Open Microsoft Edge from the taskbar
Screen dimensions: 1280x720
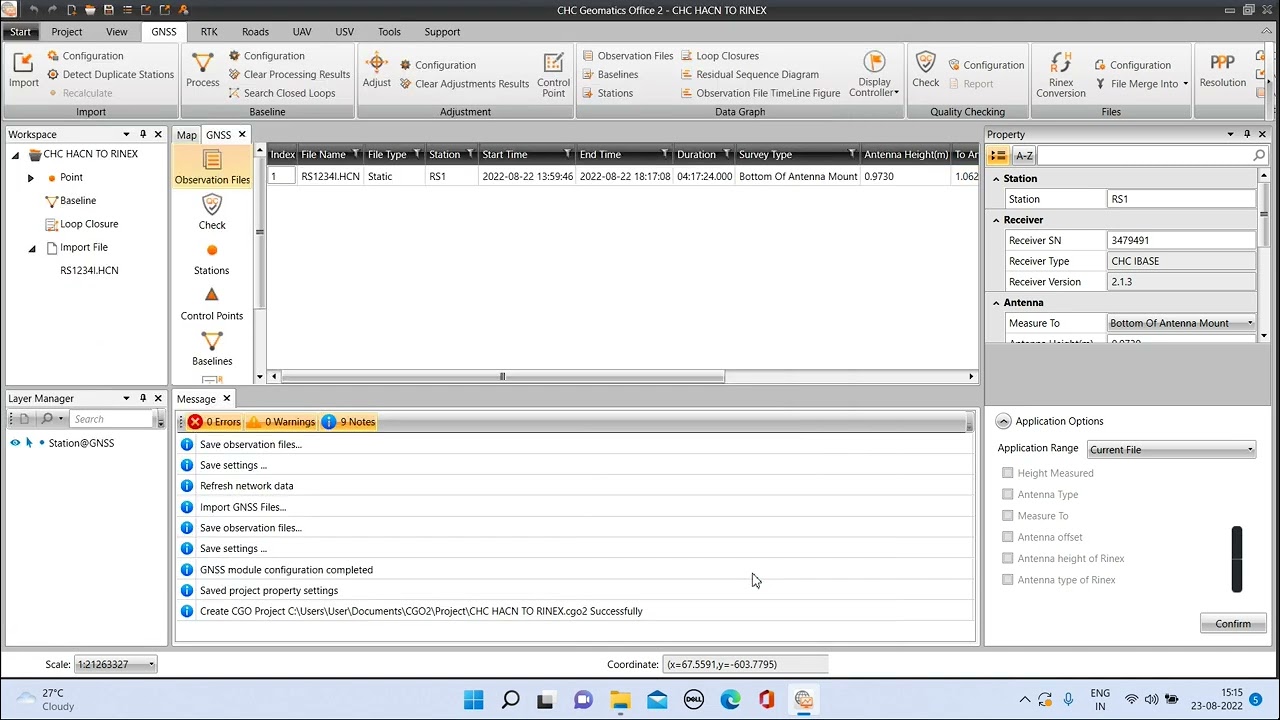point(730,700)
